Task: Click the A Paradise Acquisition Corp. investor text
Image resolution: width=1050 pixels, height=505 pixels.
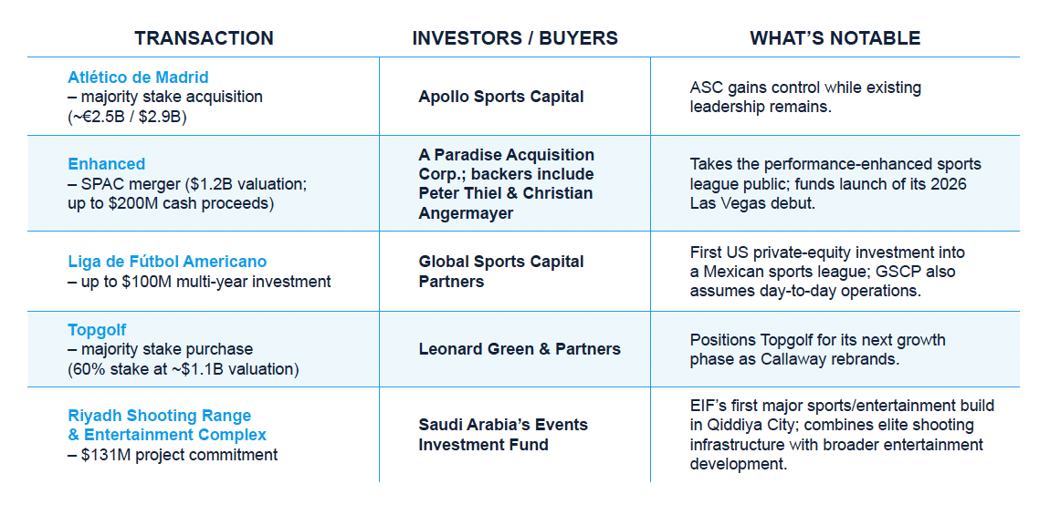Action: tap(506, 184)
